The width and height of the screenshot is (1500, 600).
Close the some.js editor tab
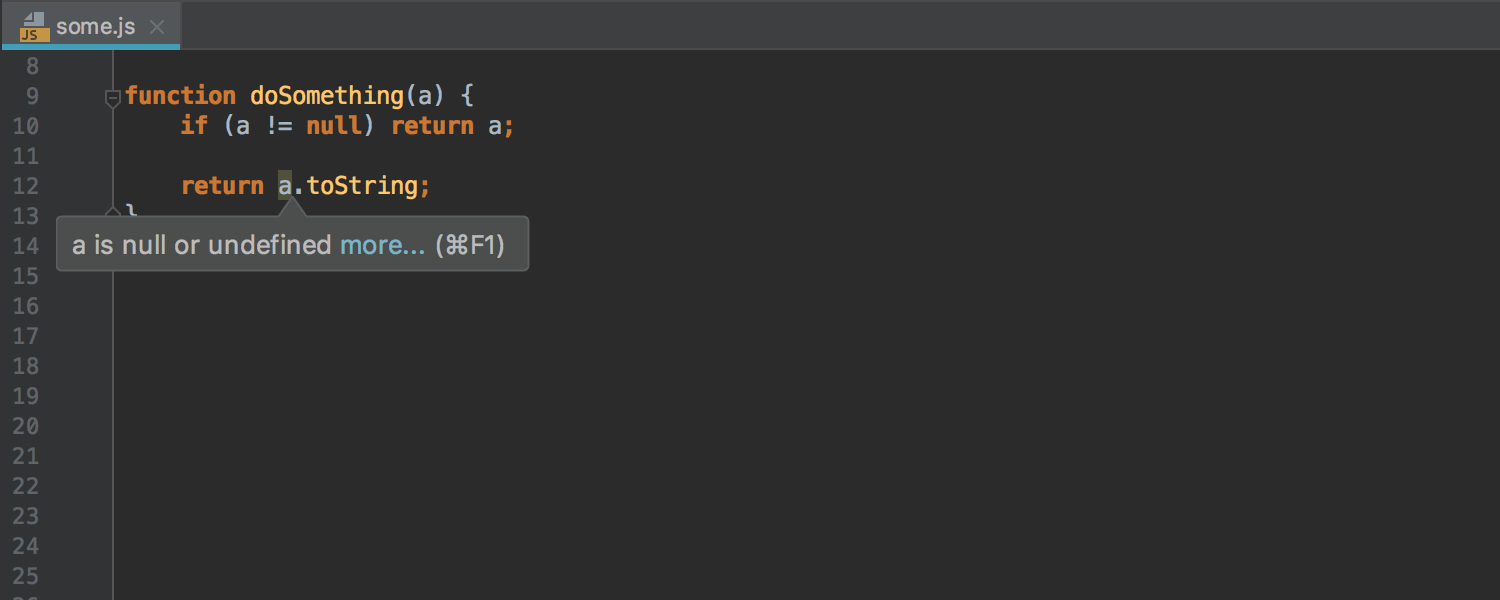tap(157, 27)
